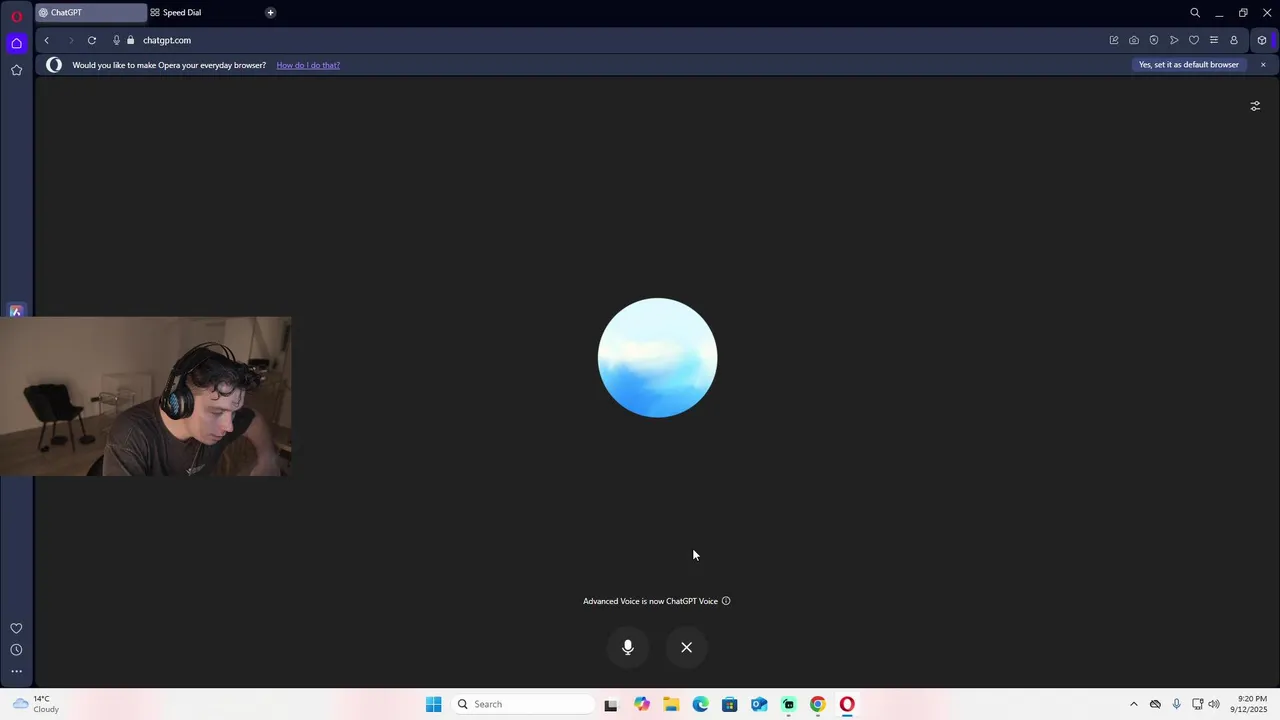Reload the current page

(92, 40)
